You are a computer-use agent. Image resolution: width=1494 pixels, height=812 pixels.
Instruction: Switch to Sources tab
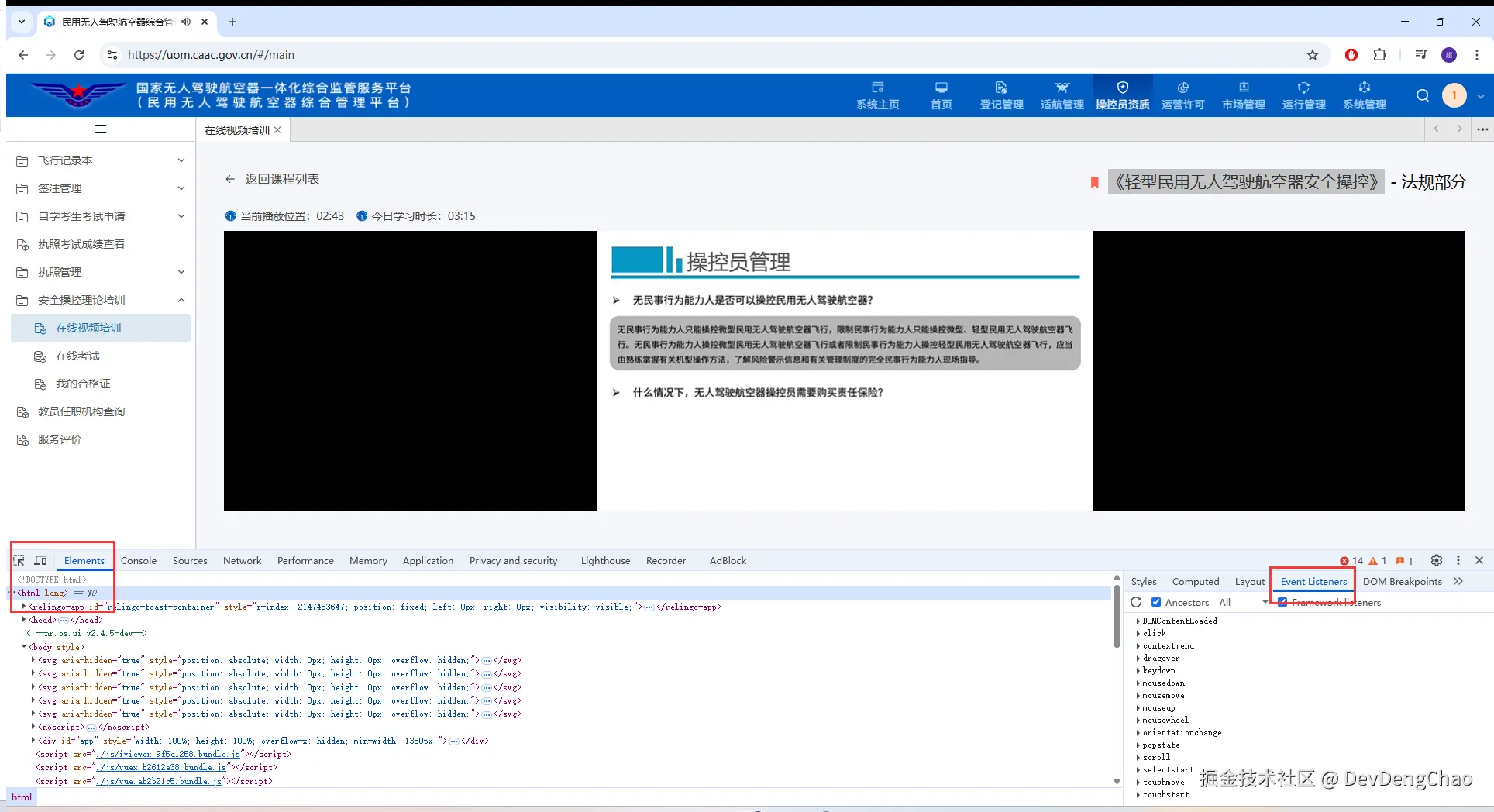click(190, 560)
